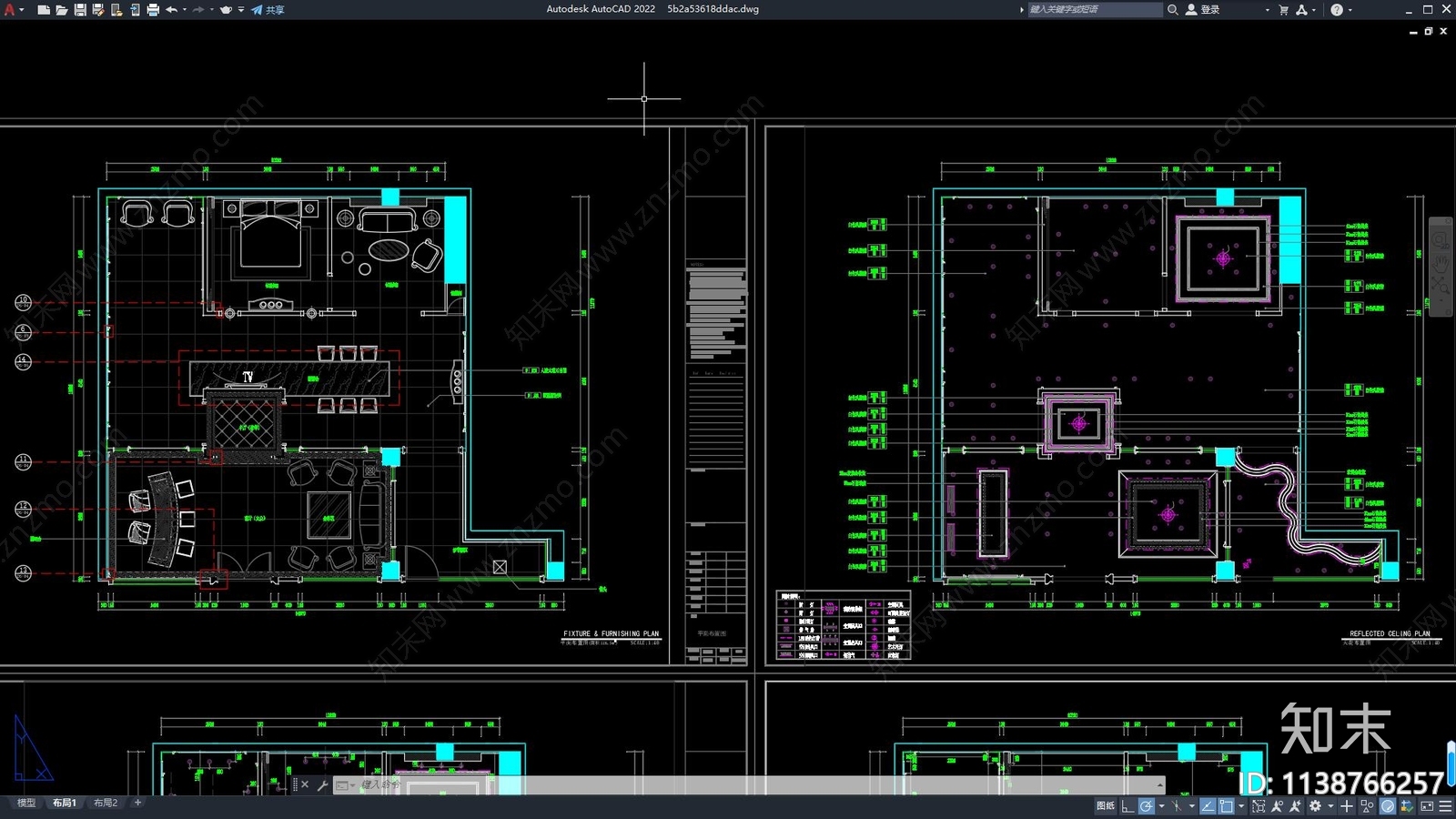The image size is (1456, 819).
Task: Click the selection cycling status icon
Action: 1259,806
